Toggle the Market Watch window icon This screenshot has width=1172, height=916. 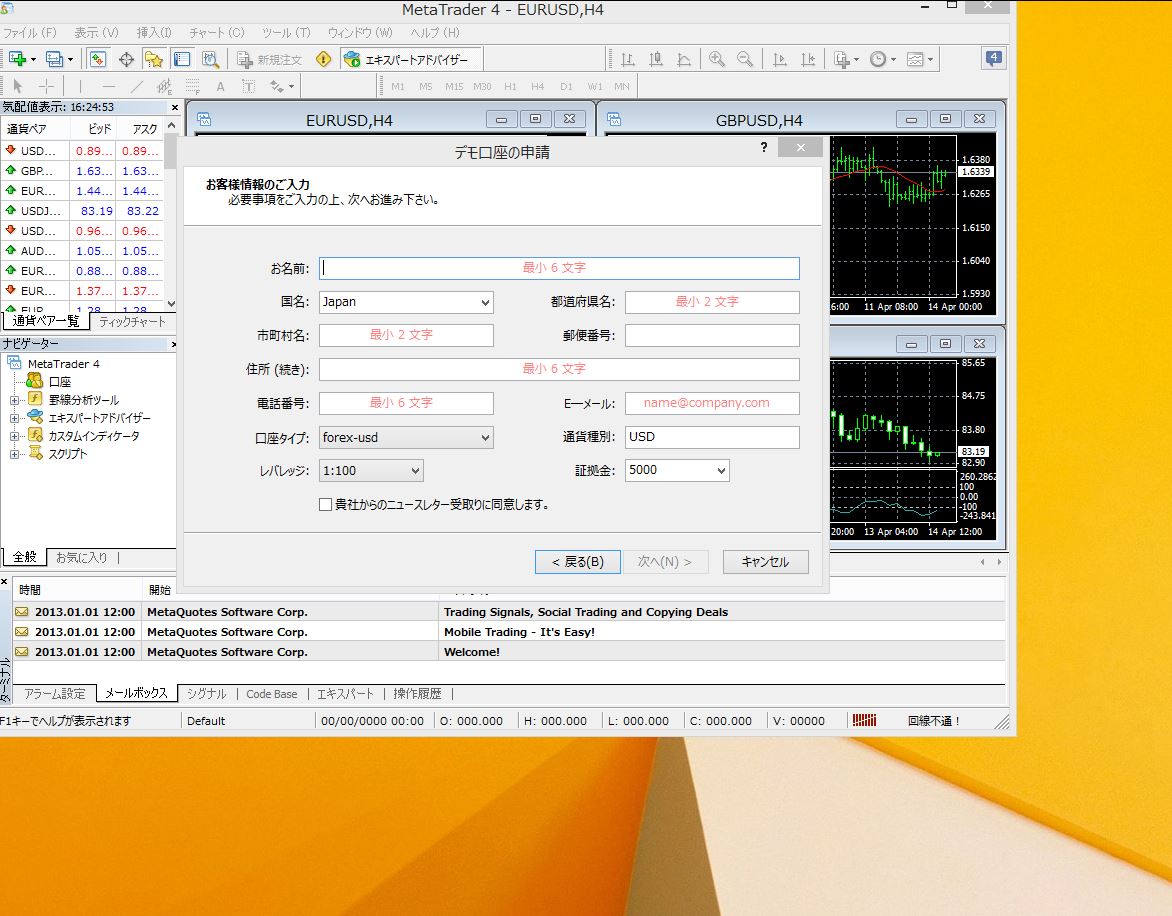(x=97, y=59)
